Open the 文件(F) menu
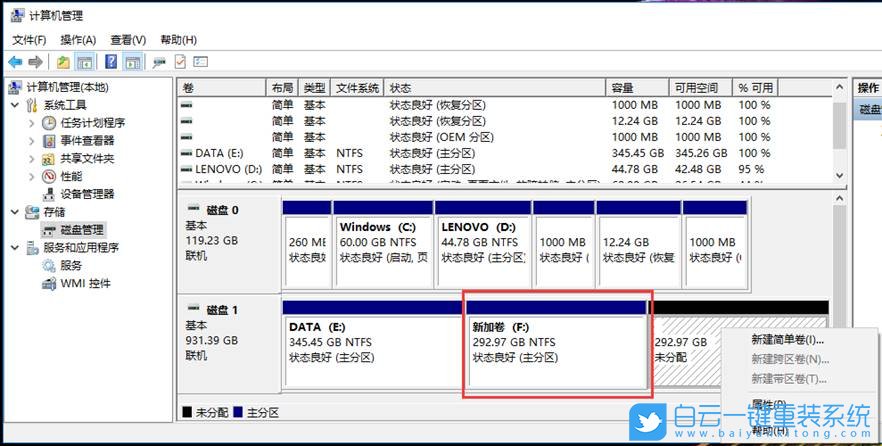882x446 pixels. 29,40
